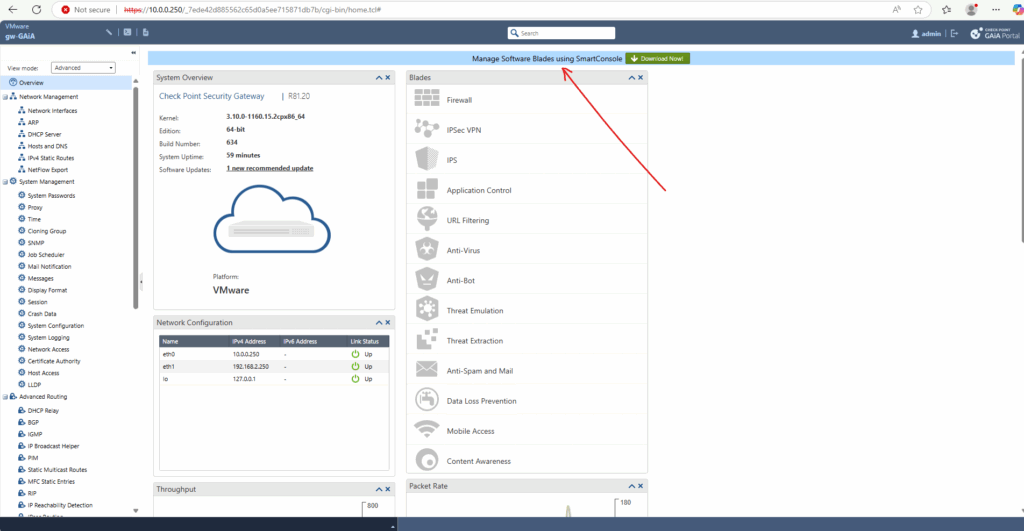Image resolution: width=1024 pixels, height=531 pixels.
Task: Click the Download Now button
Action: [x=657, y=59]
